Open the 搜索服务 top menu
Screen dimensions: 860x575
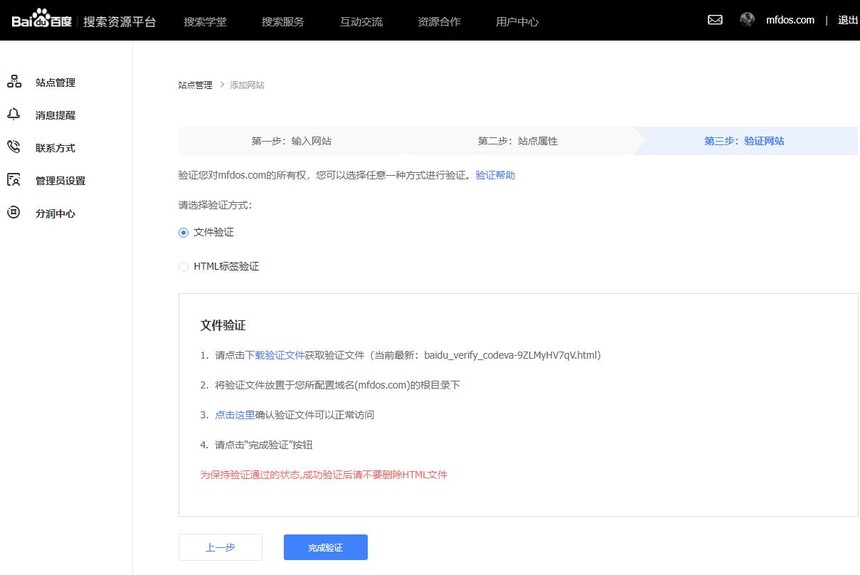pyautogui.click(x=282, y=21)
